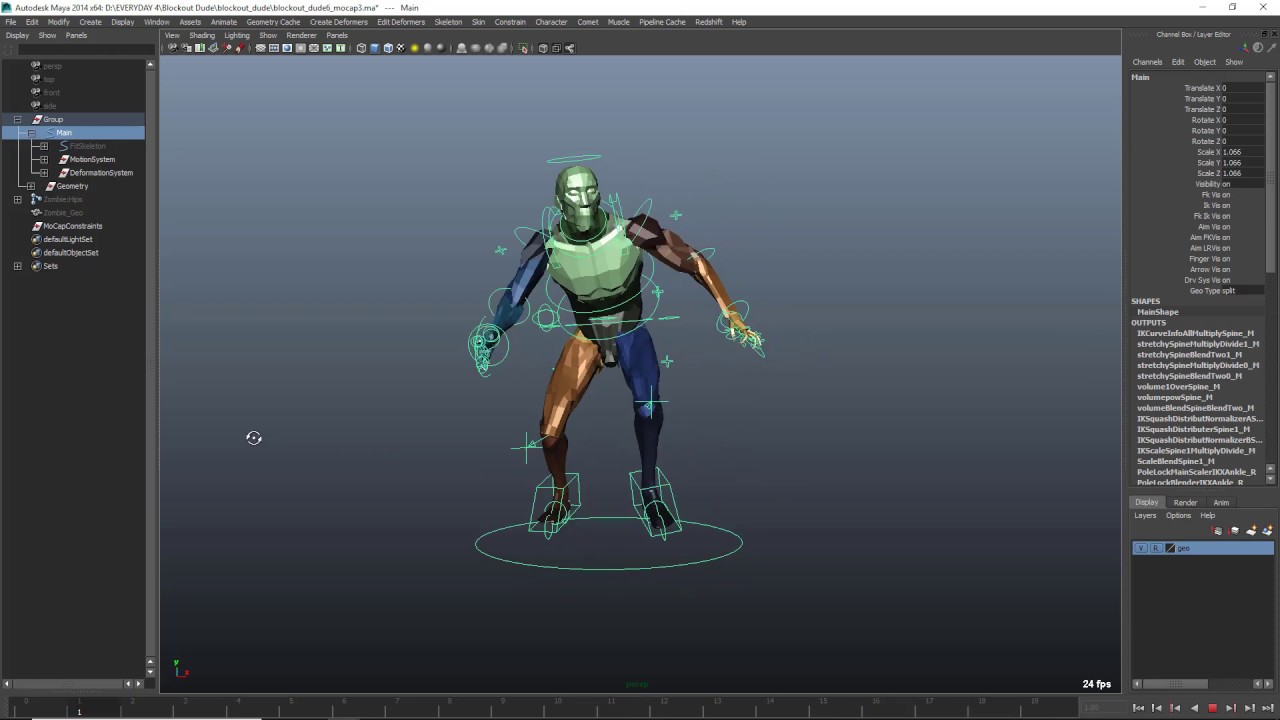The height and width of the screenshot is (720, 1280).
Task: Toggle the Resolution Gate icon
Action: tap(287, 48)
